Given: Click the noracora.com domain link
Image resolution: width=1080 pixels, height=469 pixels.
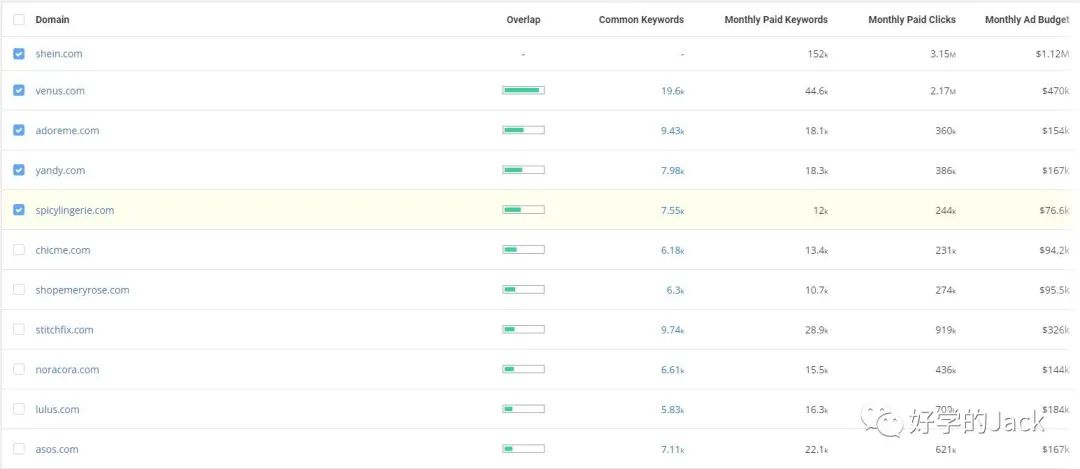Looking at the screenshot, I should (67, 370).
